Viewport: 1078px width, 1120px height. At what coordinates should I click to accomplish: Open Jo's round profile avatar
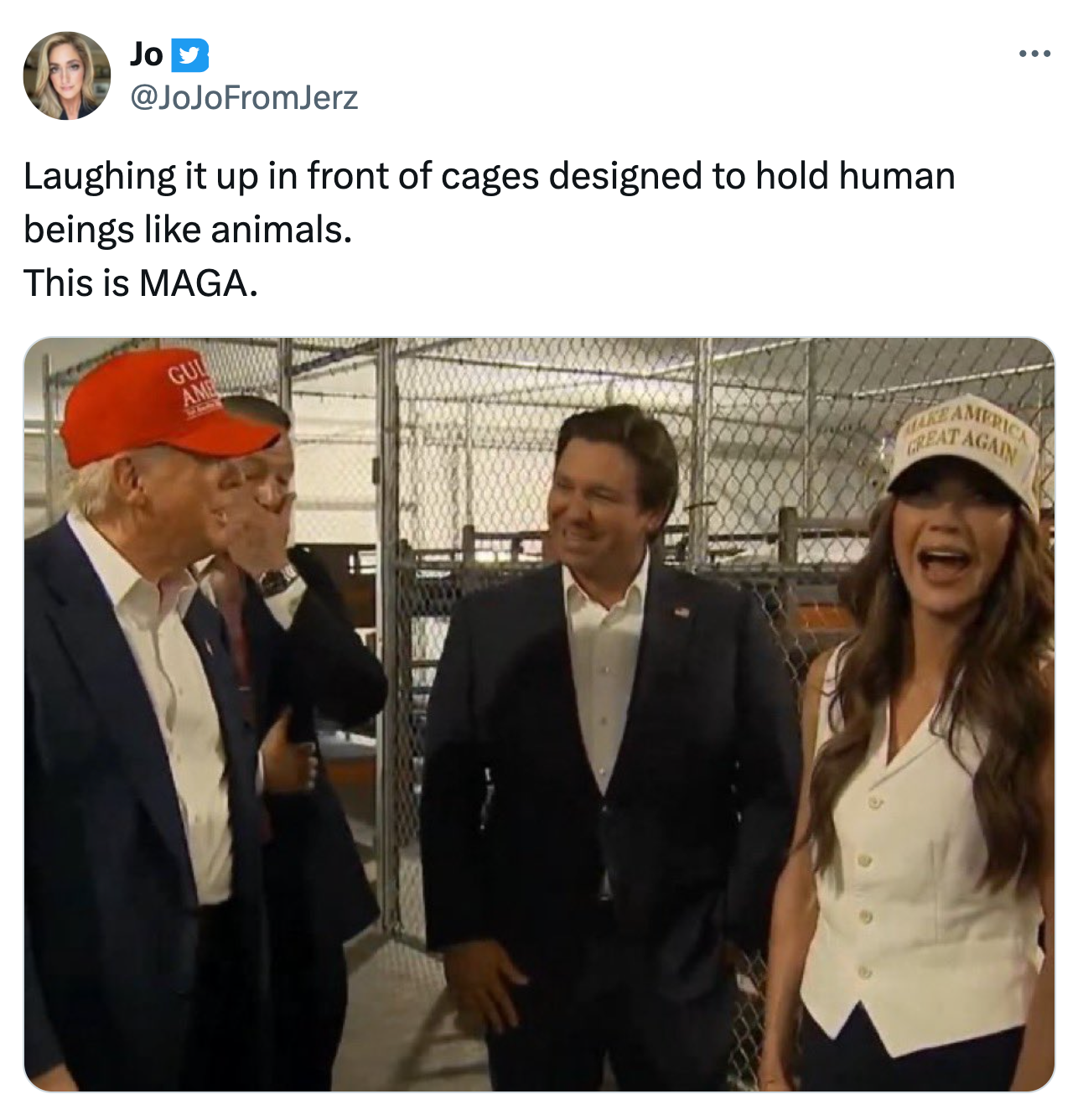pos(67,75)
